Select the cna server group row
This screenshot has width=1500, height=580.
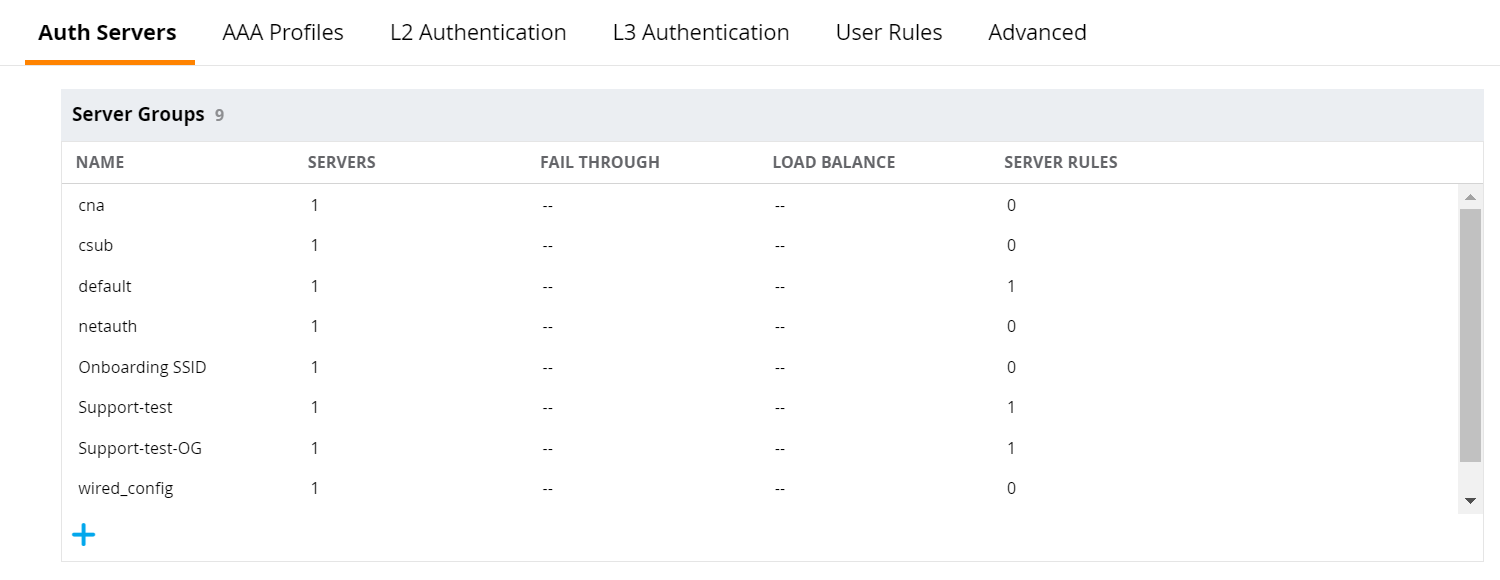coord(760,205)
